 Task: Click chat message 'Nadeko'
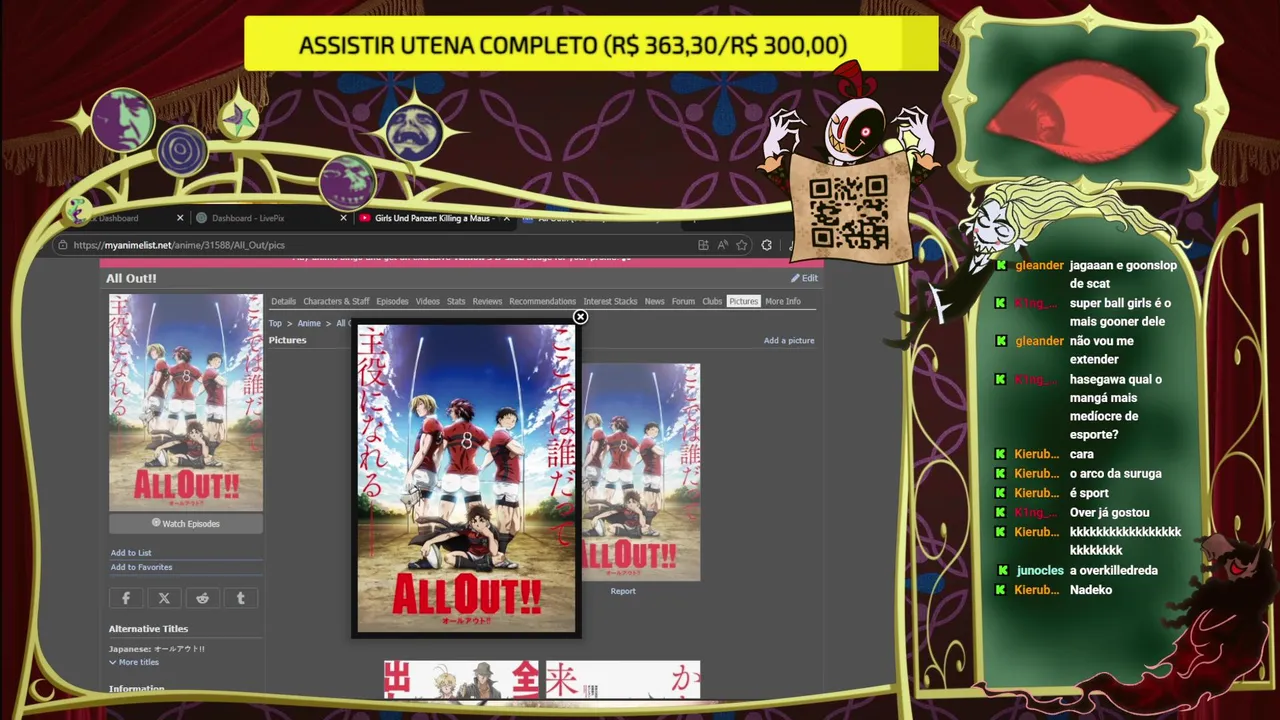[x=1090, y=590]
